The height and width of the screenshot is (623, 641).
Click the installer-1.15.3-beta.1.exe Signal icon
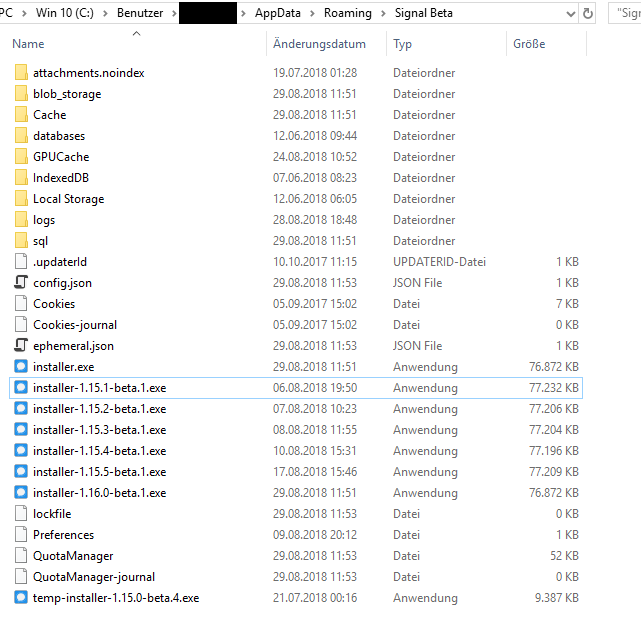21,430
